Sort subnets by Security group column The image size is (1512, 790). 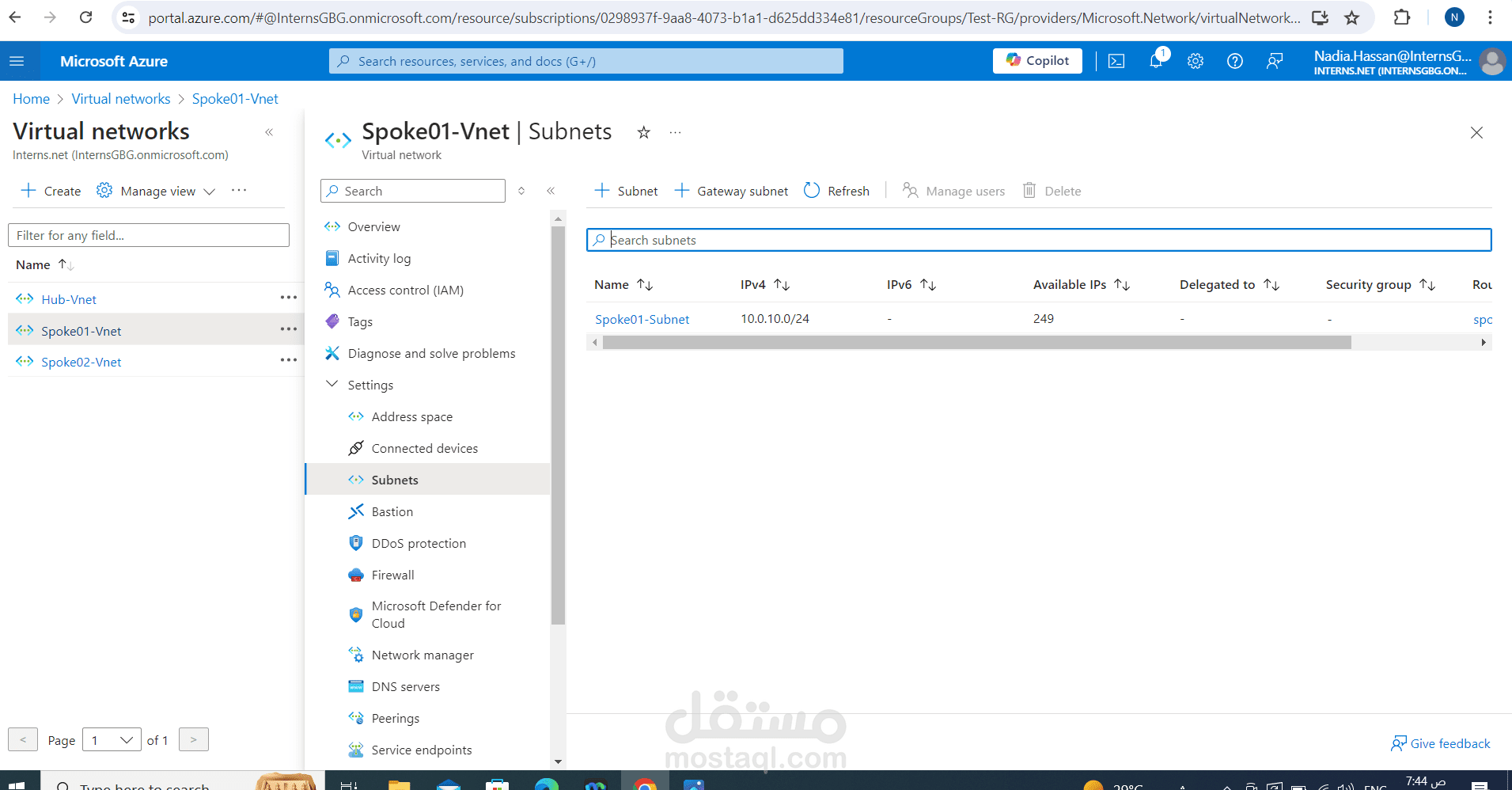pos(1381,284)
